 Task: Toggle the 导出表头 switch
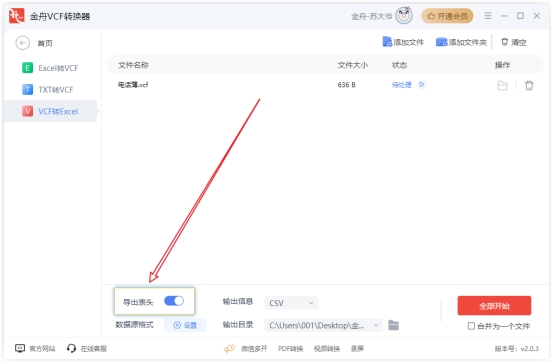[174, 301]
